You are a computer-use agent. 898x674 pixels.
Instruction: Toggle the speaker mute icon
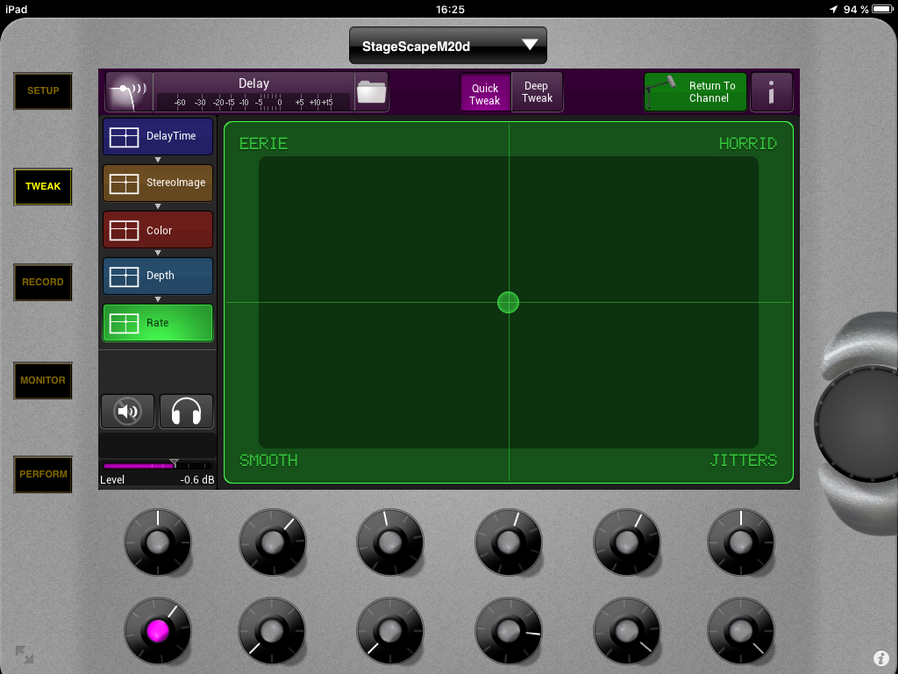coord(127,411)
